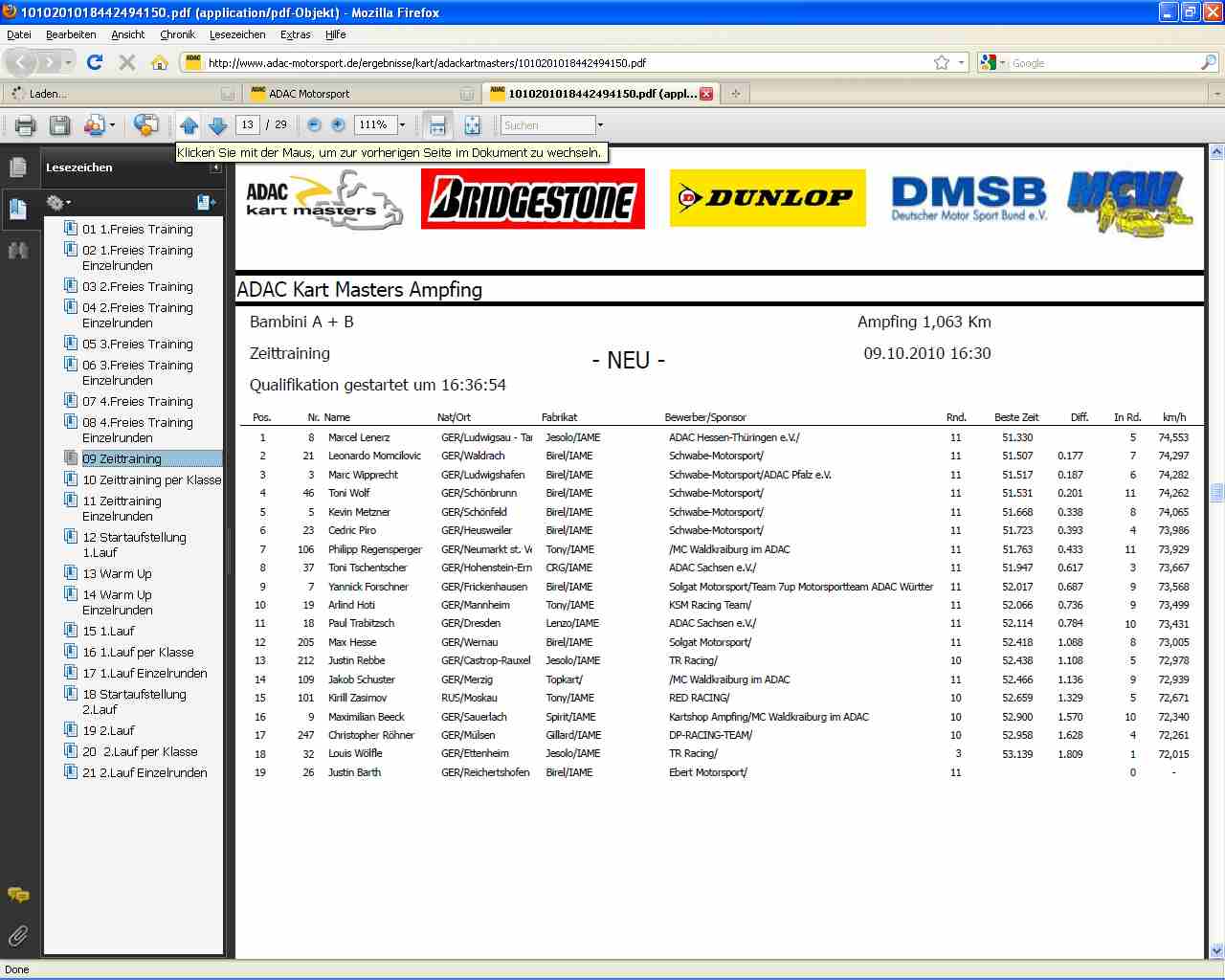
Task: Click the Firefox home icon
Action: pyautogui.click(x=159, y=62)
